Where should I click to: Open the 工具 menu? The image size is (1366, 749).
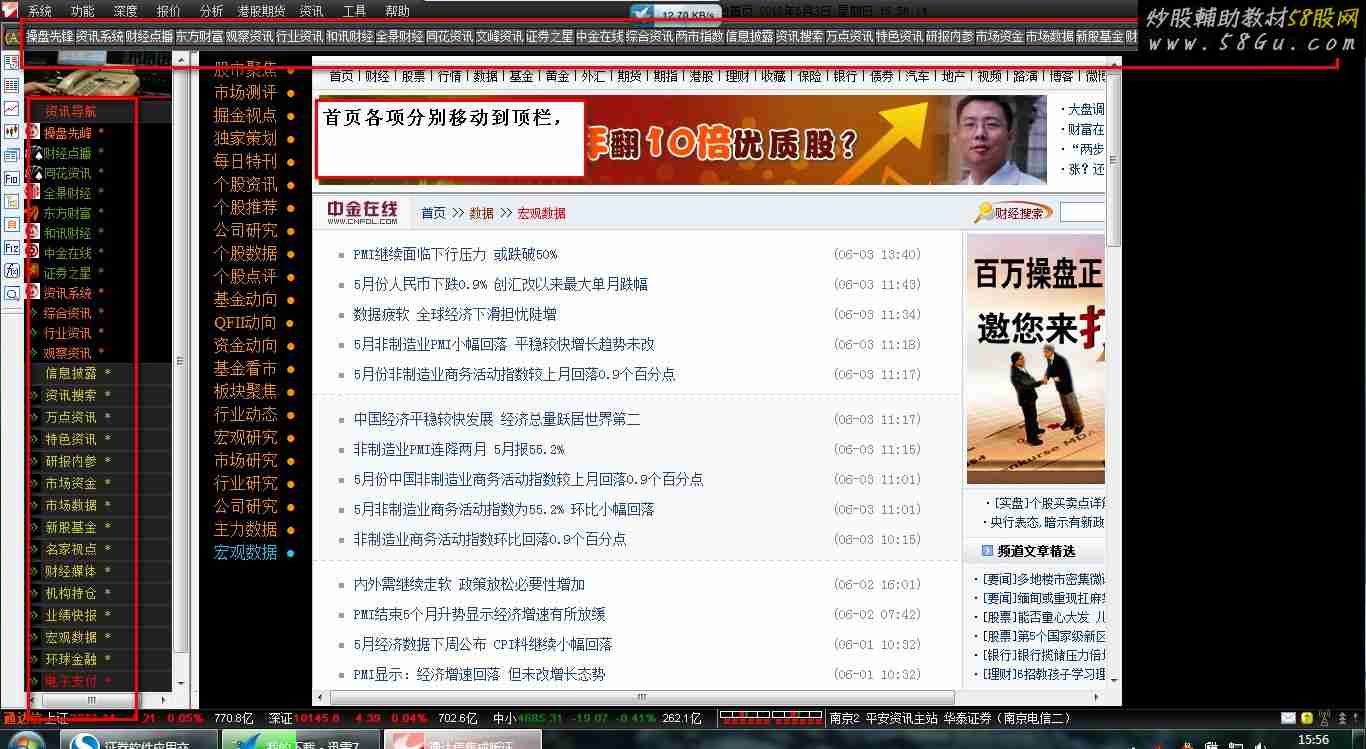(x=354, y=11)
